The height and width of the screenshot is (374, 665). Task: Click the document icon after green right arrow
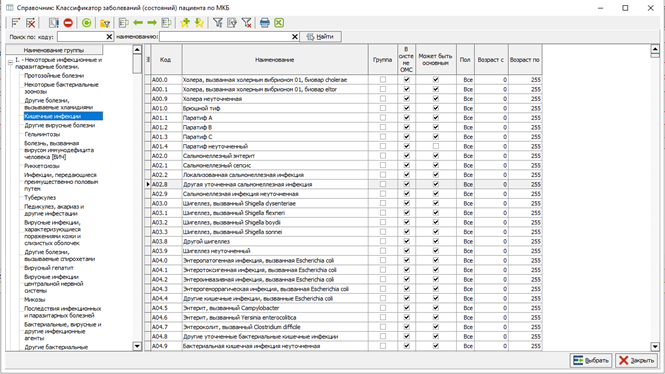166,23
